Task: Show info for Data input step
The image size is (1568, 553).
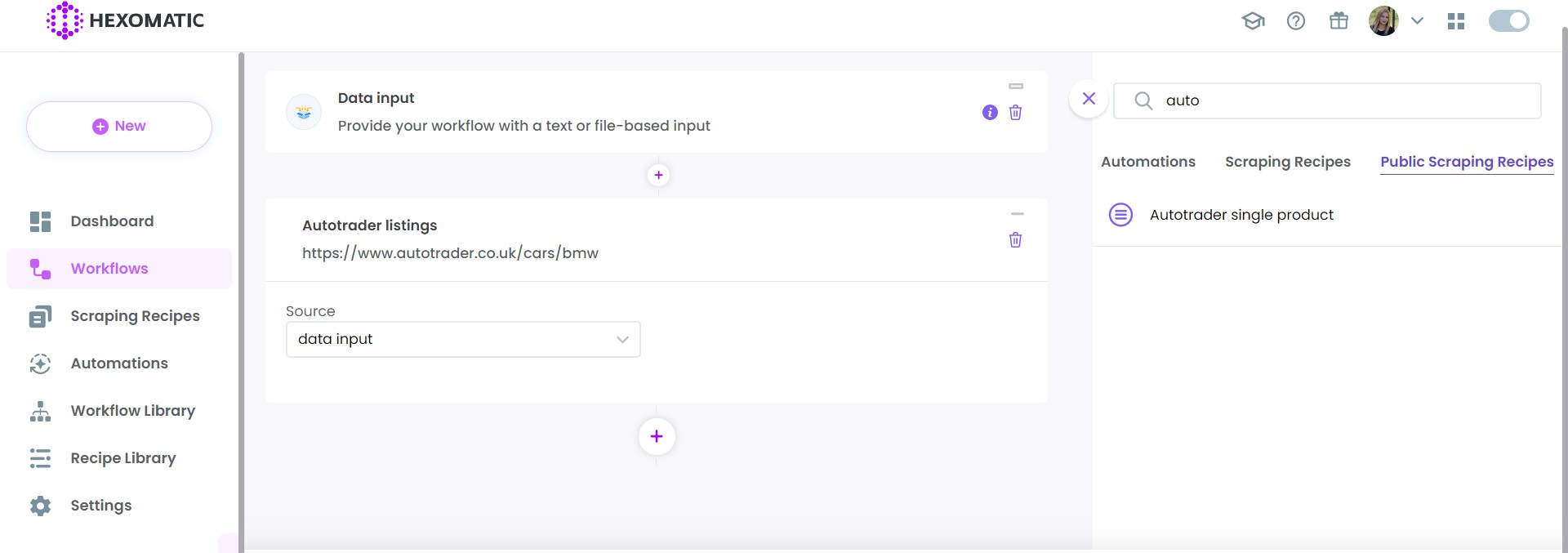Action: pos(990,113)
